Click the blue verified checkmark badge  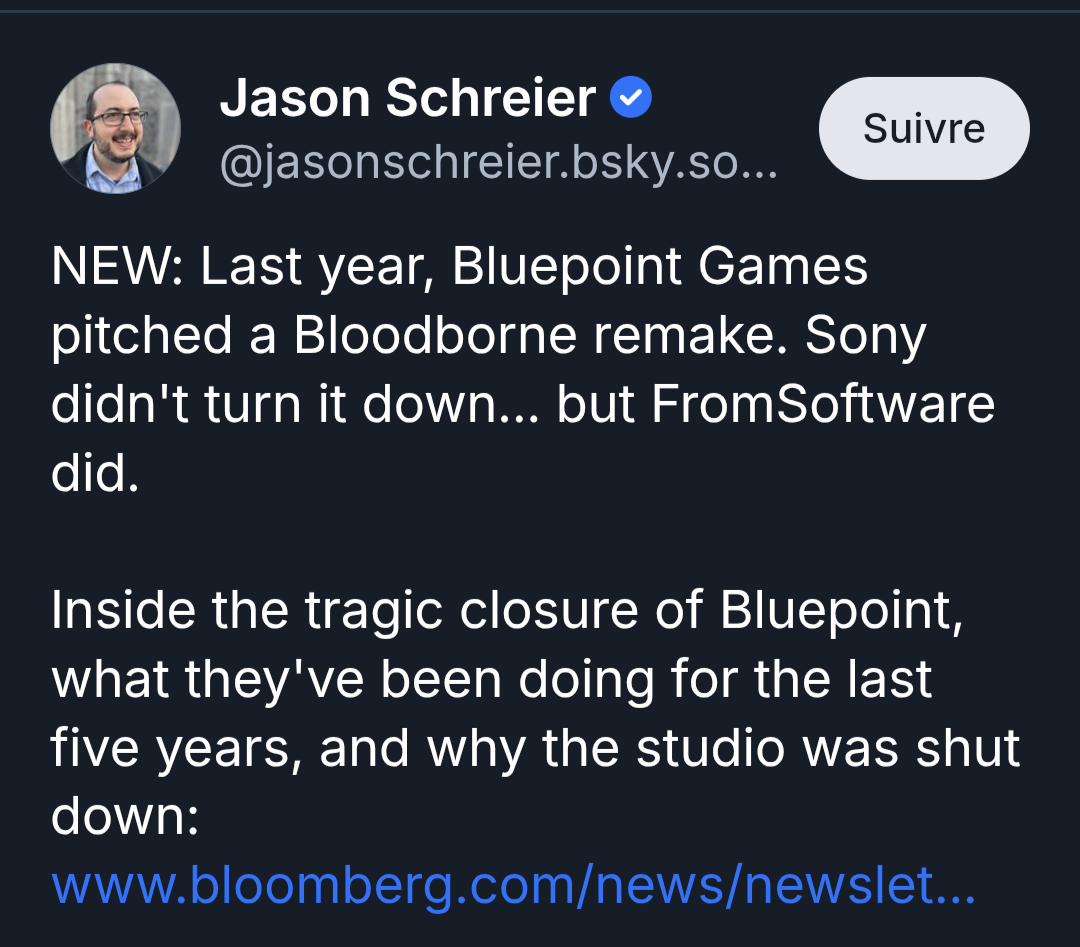click(631, 98)
